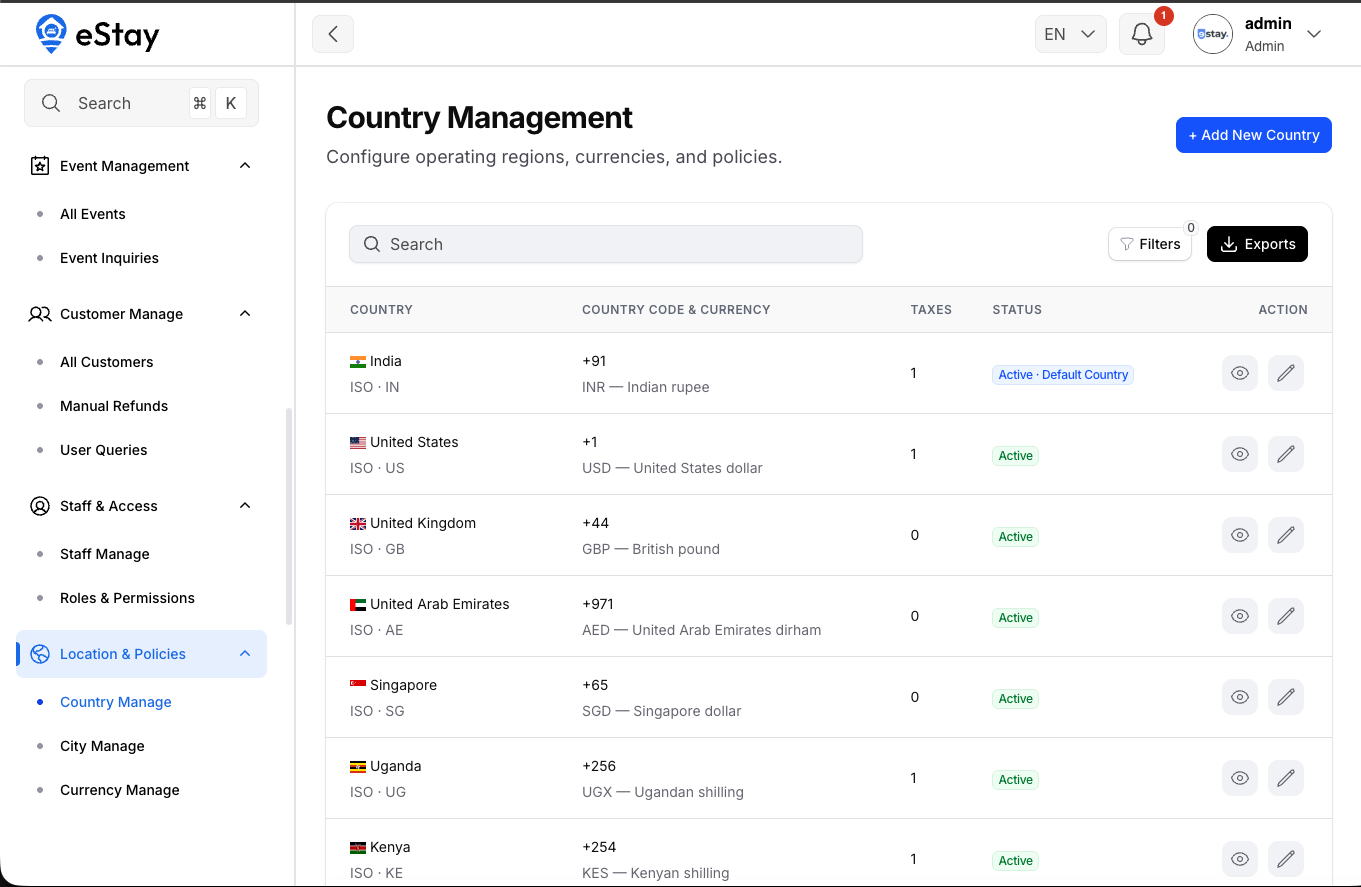Open All Events page
The width and height of the screenshot is (1361, 887).
93,214
